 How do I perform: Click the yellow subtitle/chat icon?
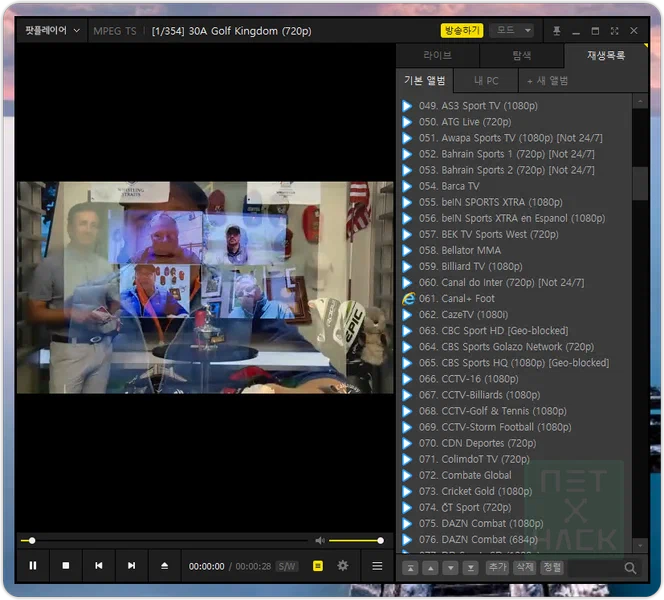point(318,566)
